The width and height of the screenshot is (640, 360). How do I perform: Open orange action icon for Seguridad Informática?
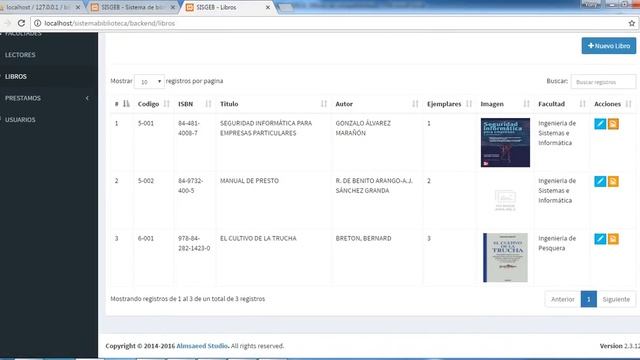pos(613,124)
